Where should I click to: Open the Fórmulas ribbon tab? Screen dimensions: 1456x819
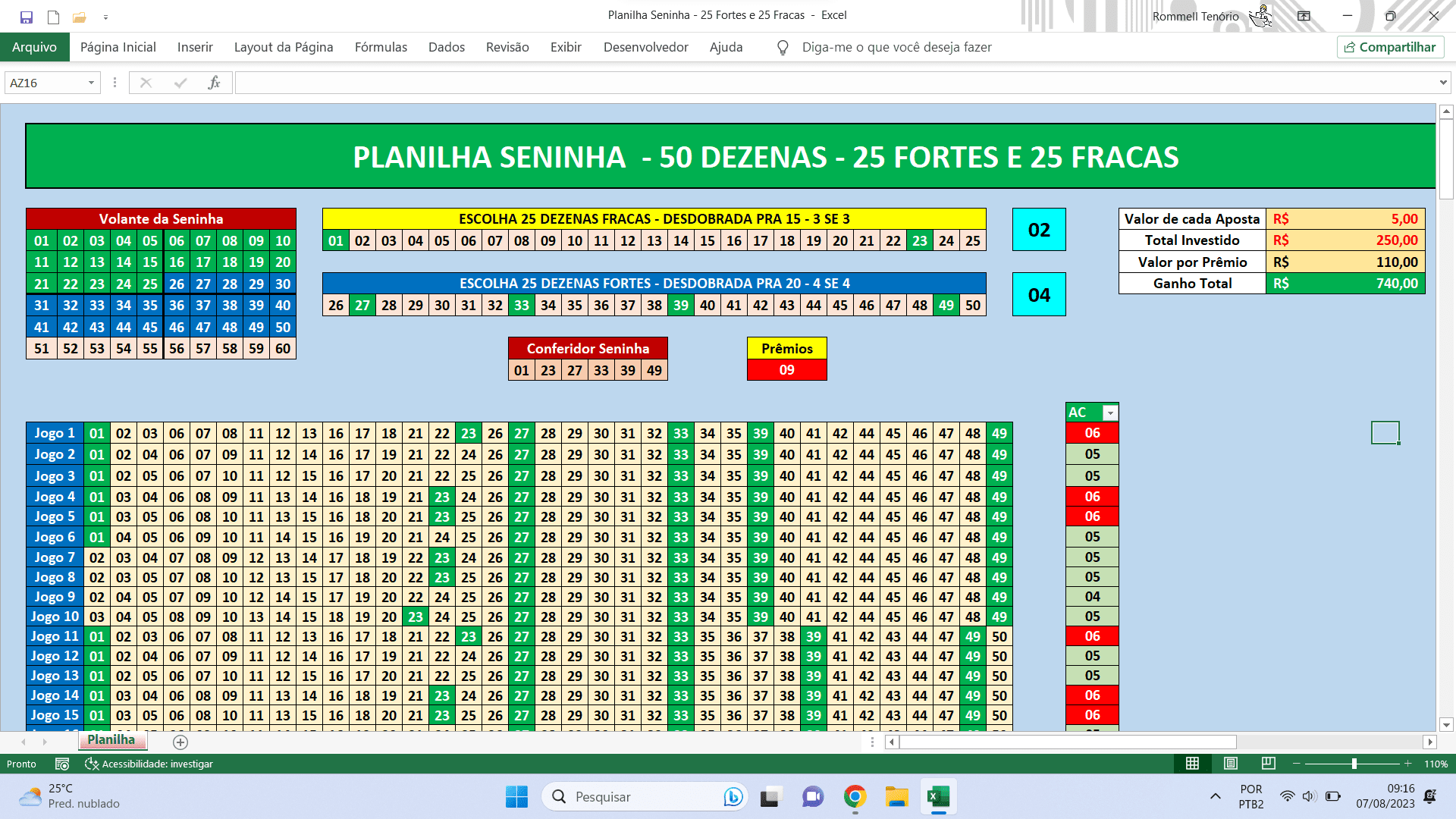click(x=381, y=47)
